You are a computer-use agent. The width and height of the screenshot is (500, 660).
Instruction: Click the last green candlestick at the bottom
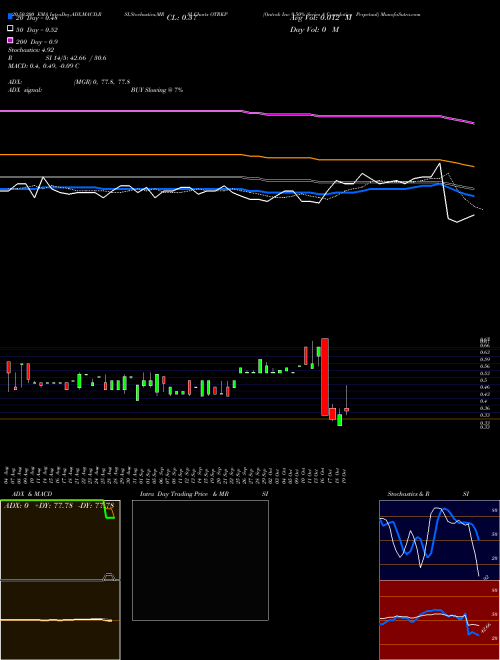point(340,420)
